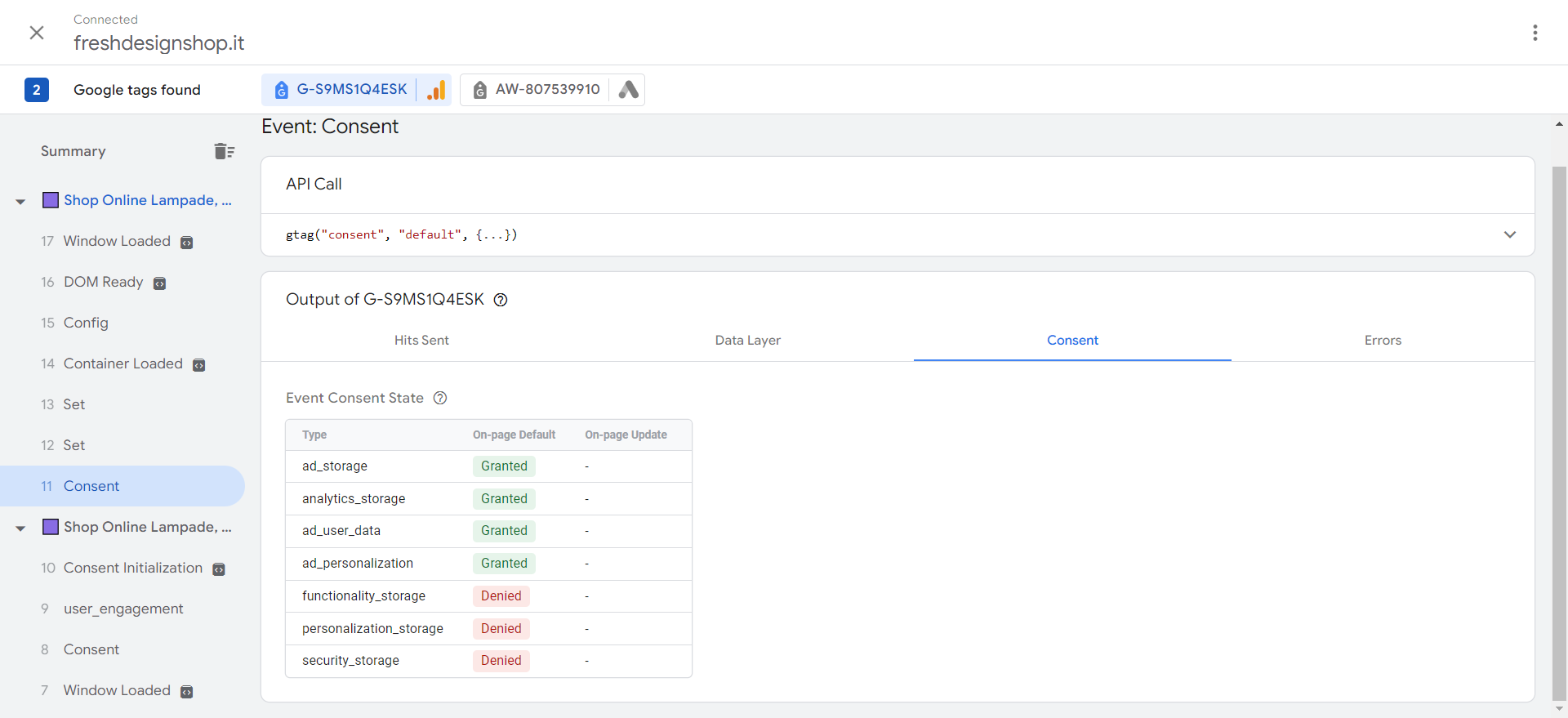
Task: Open the three-dot more options menu
Action: (x=1535, y=33)
